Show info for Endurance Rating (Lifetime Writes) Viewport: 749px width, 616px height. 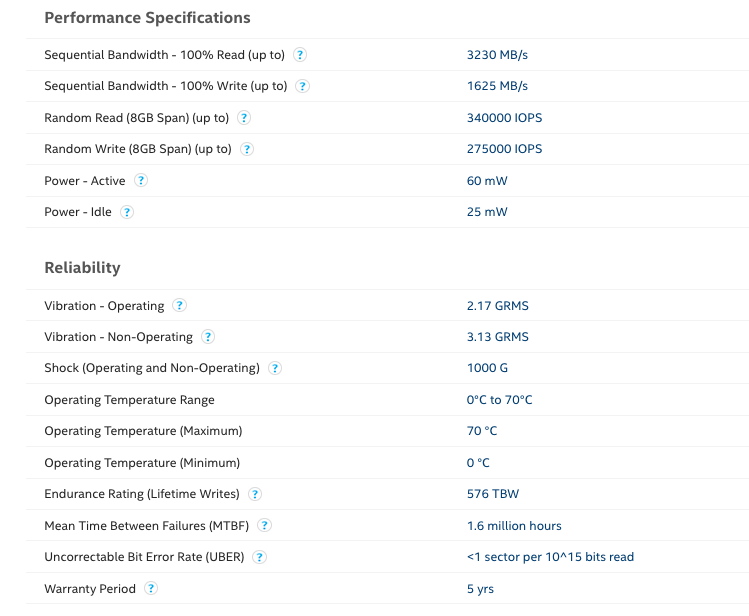pyautogui.click(x=255, y=494)
